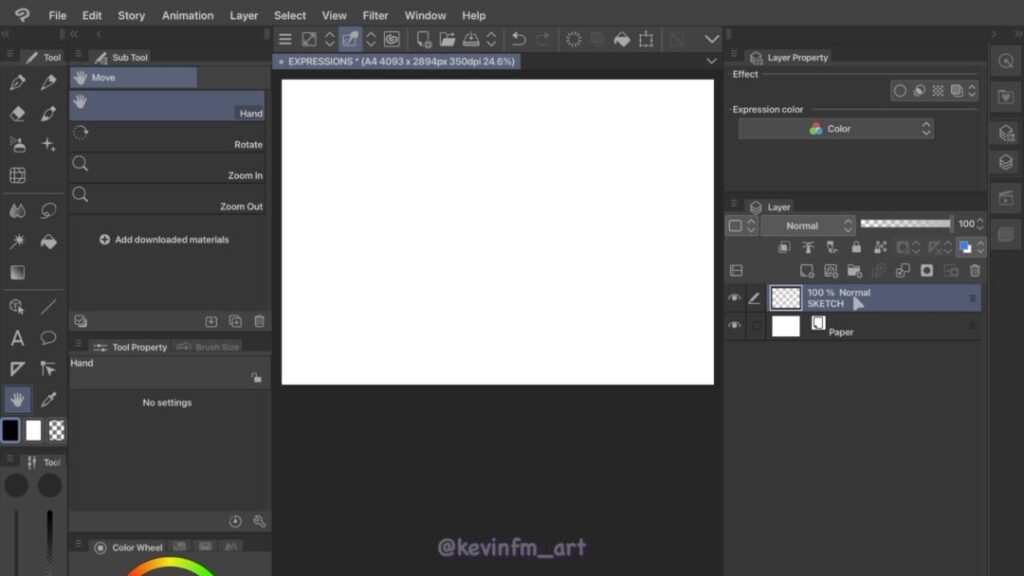Click the Open file folder icon

click(x=447, y=39)
